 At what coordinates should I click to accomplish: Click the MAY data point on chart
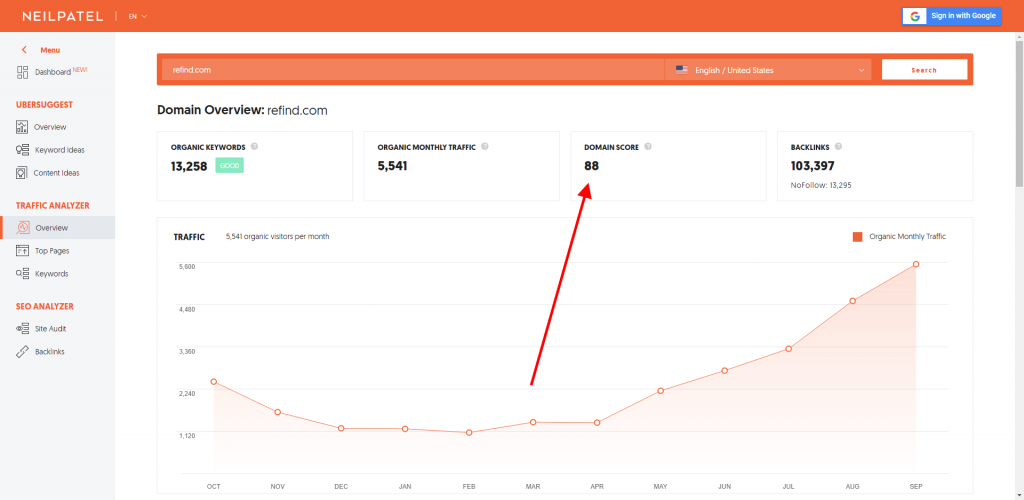point(661,391)
